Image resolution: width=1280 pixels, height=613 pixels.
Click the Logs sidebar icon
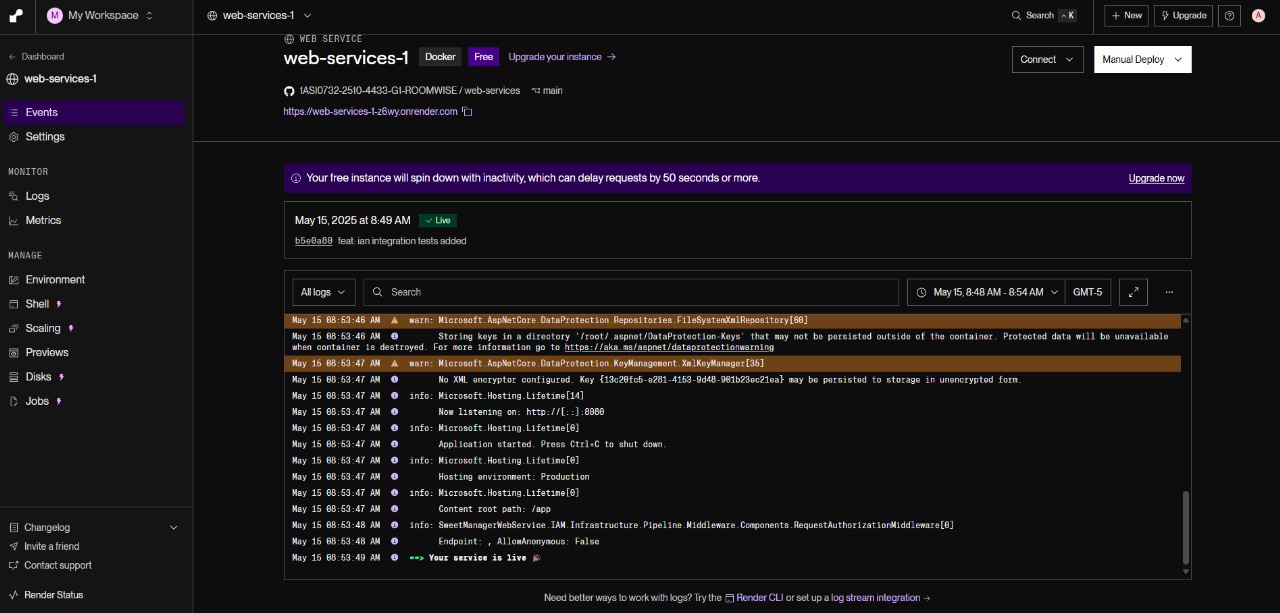coord(14,196)
